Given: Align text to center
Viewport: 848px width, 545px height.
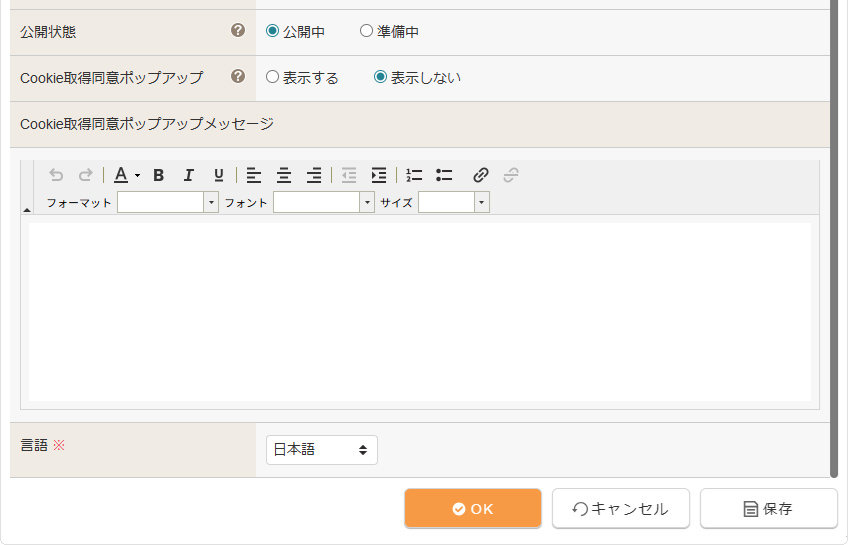Looking at the screenshot, I should (284, 175).
